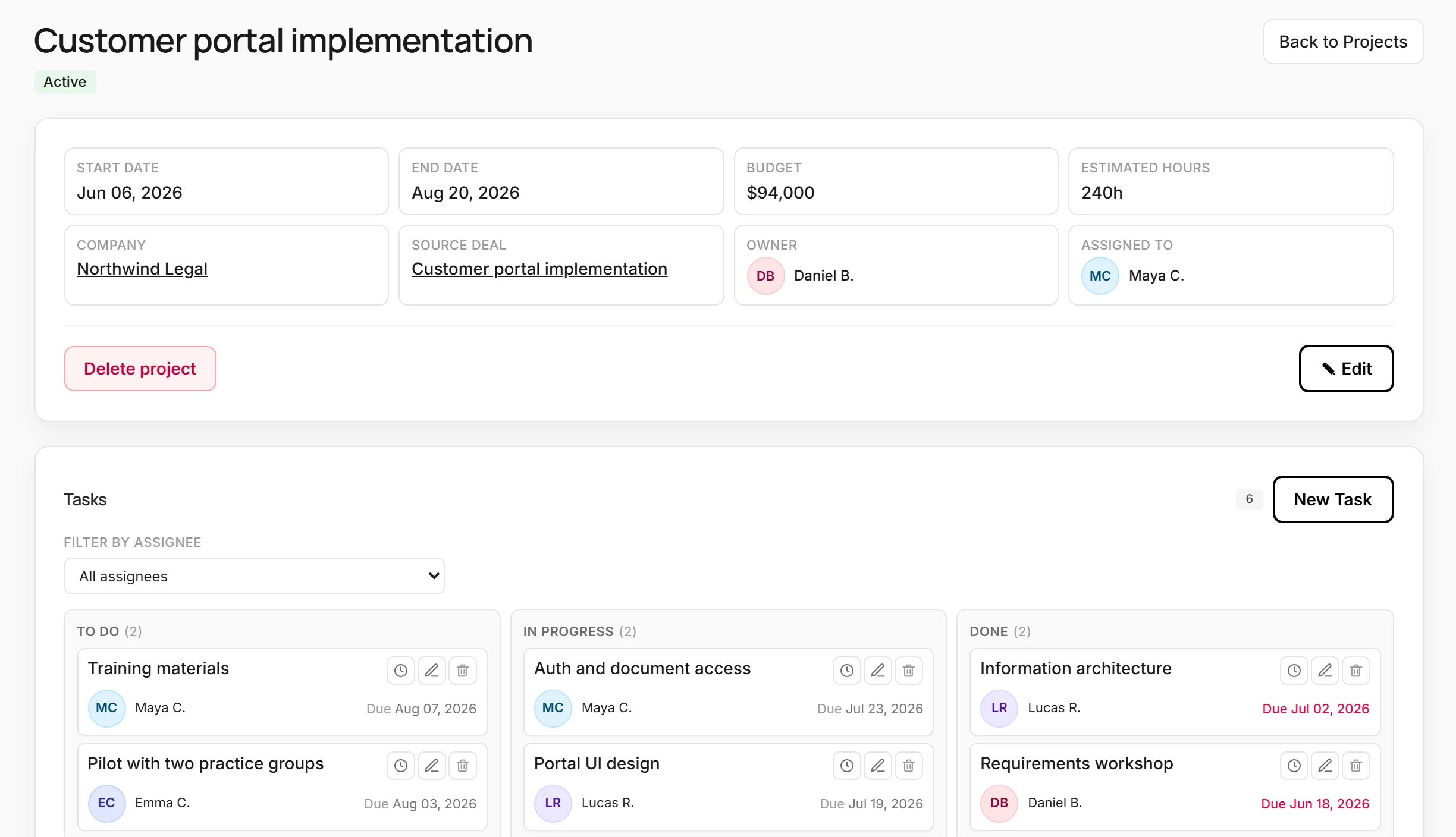Open Pilot with two practice groups title
Screen dimensions: 1456x837
[x=206, y=763]
